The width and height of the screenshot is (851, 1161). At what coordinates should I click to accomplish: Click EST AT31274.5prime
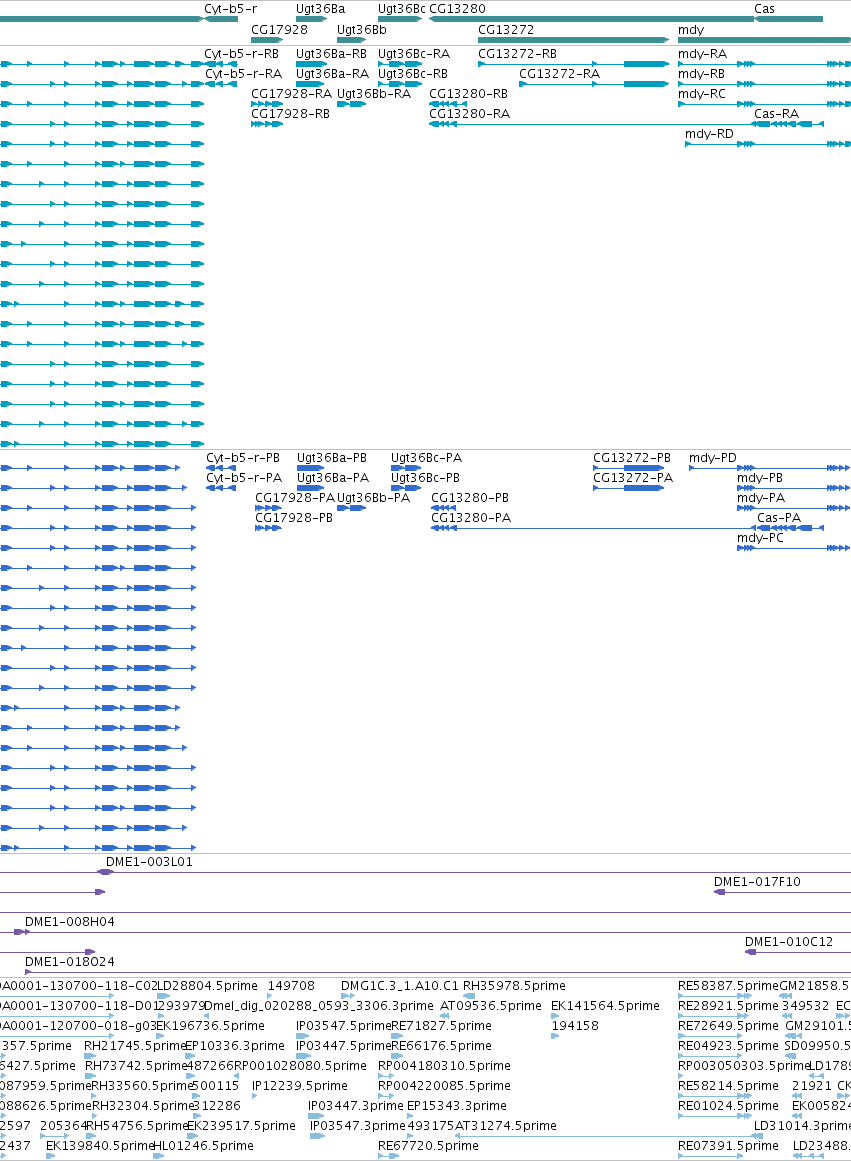point(505,1127)
